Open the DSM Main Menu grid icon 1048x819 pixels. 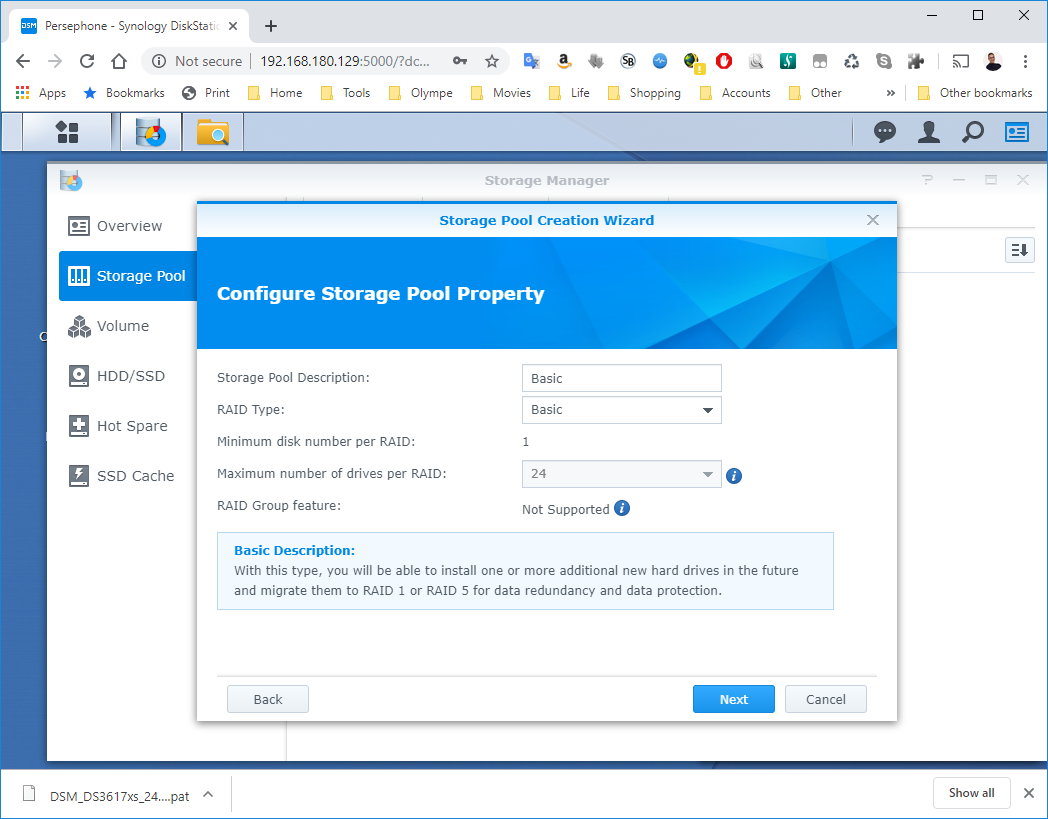67,132
